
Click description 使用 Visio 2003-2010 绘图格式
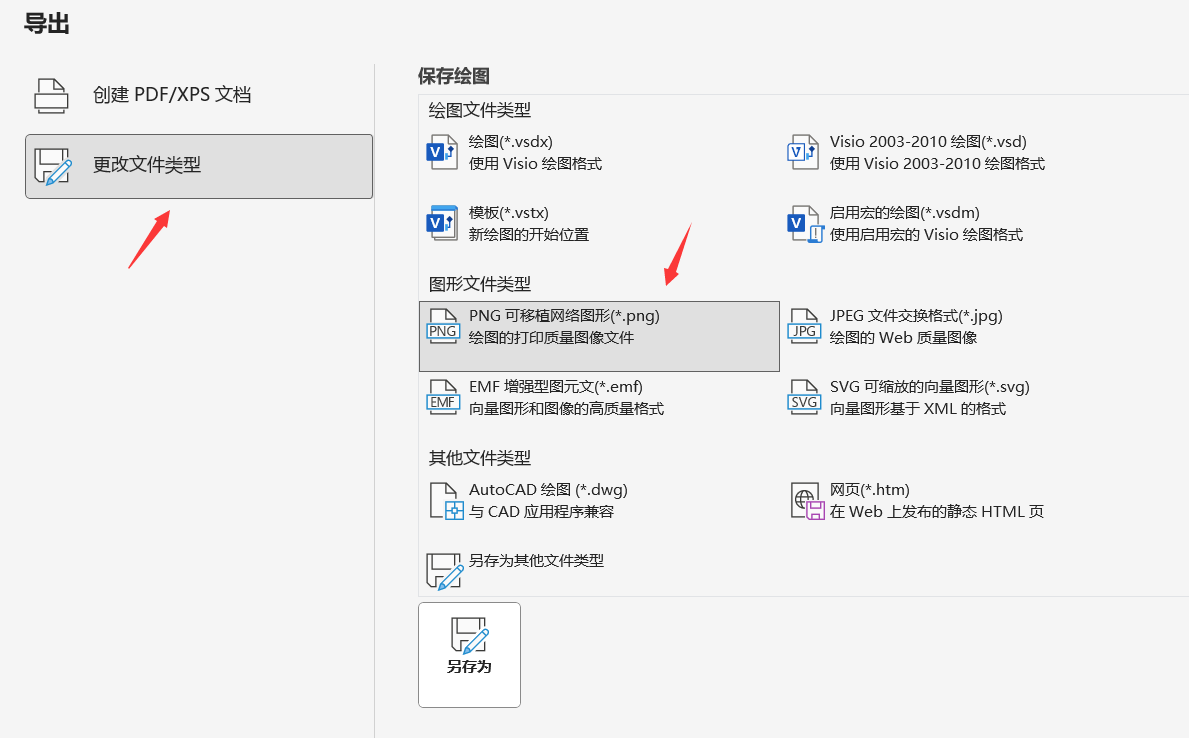pos(937,164)
